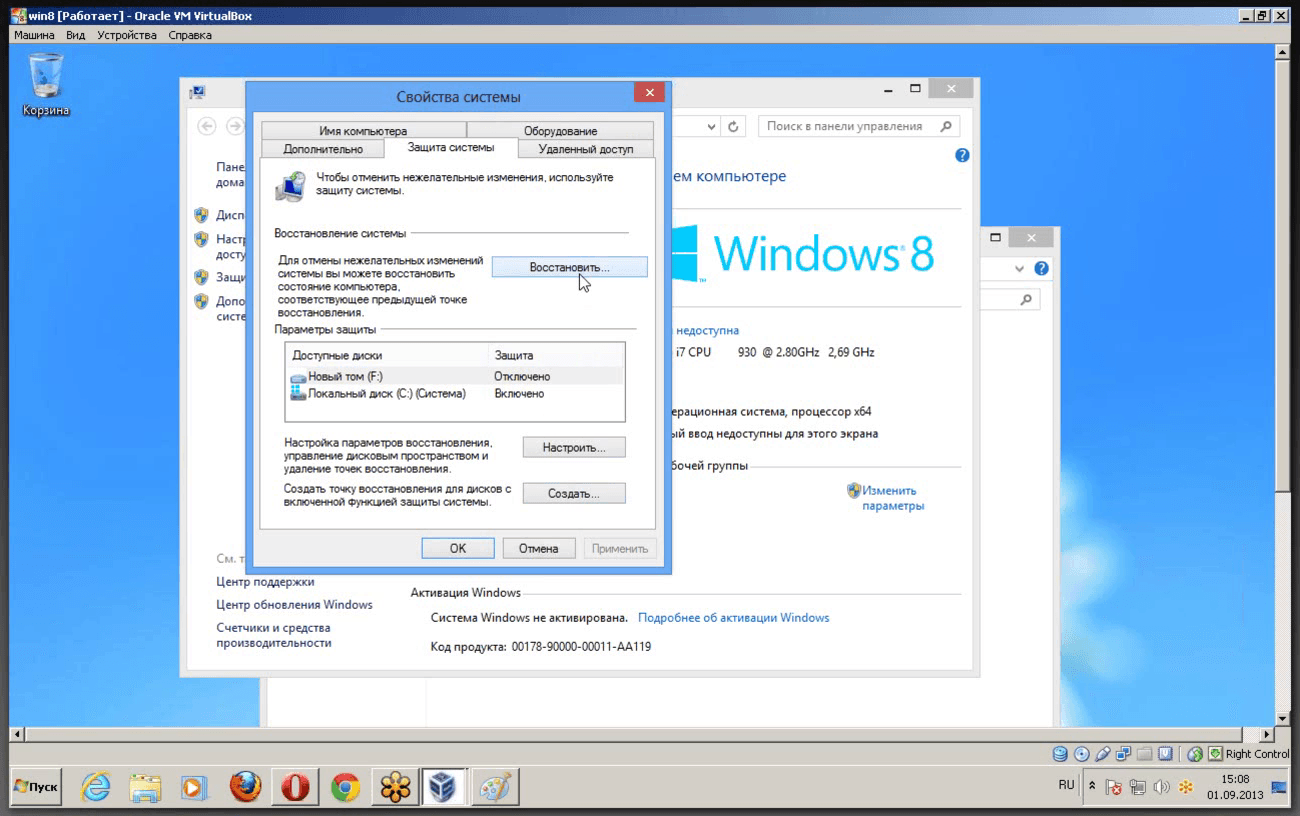Screen dimensions: 1300x816
Task: Switch to the Дополнительно tab
Action: click(323, 149)
